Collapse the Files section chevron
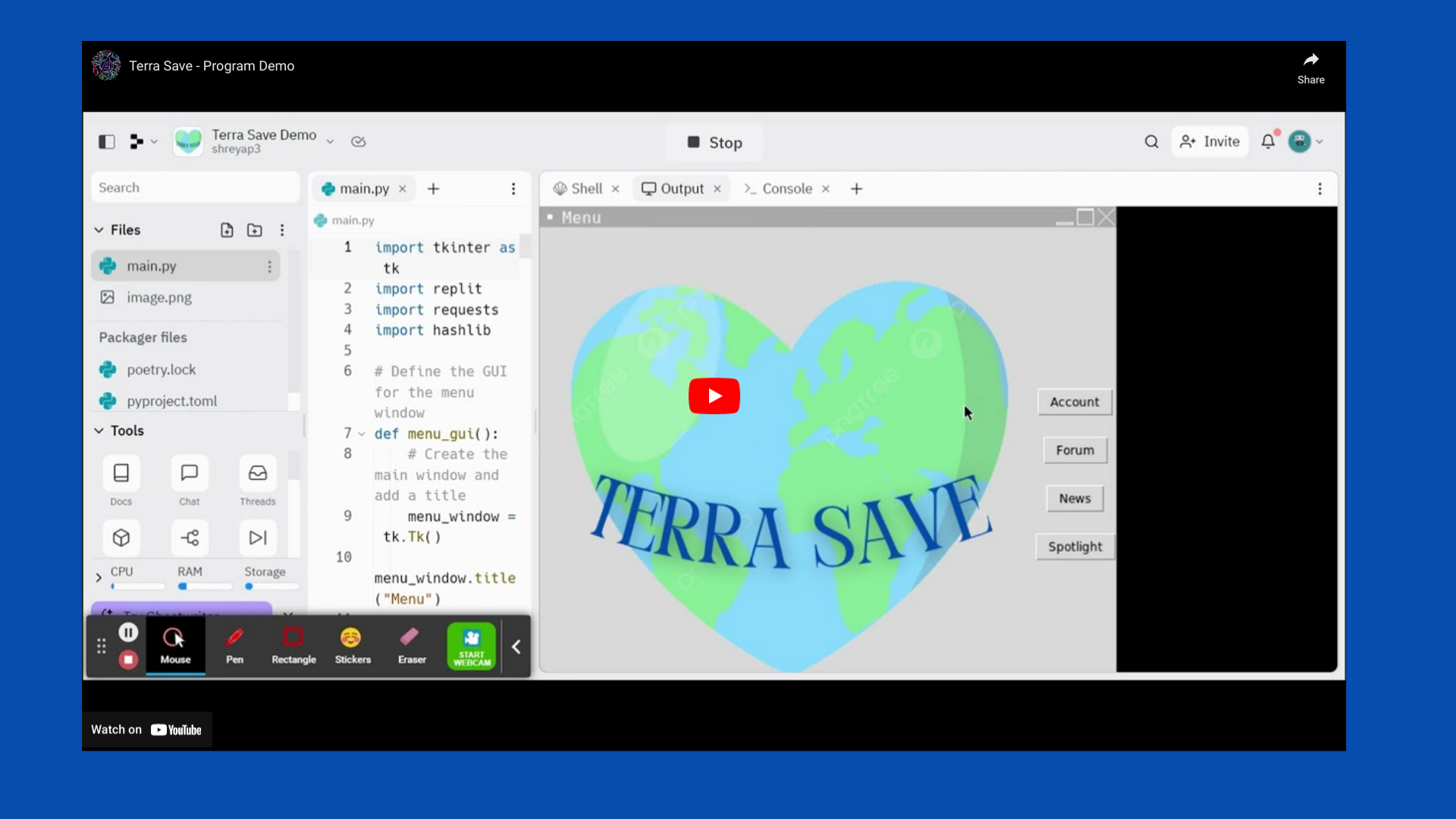The image size is (1456, 819). click(99, 230)
